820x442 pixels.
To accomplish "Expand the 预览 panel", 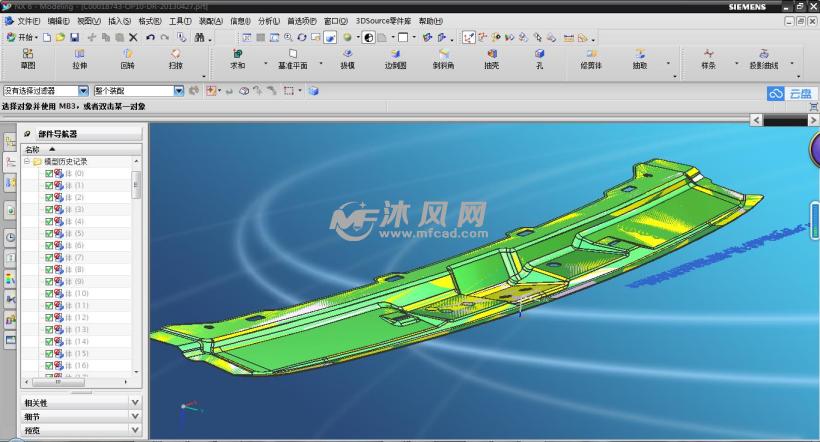I will 135,430.
